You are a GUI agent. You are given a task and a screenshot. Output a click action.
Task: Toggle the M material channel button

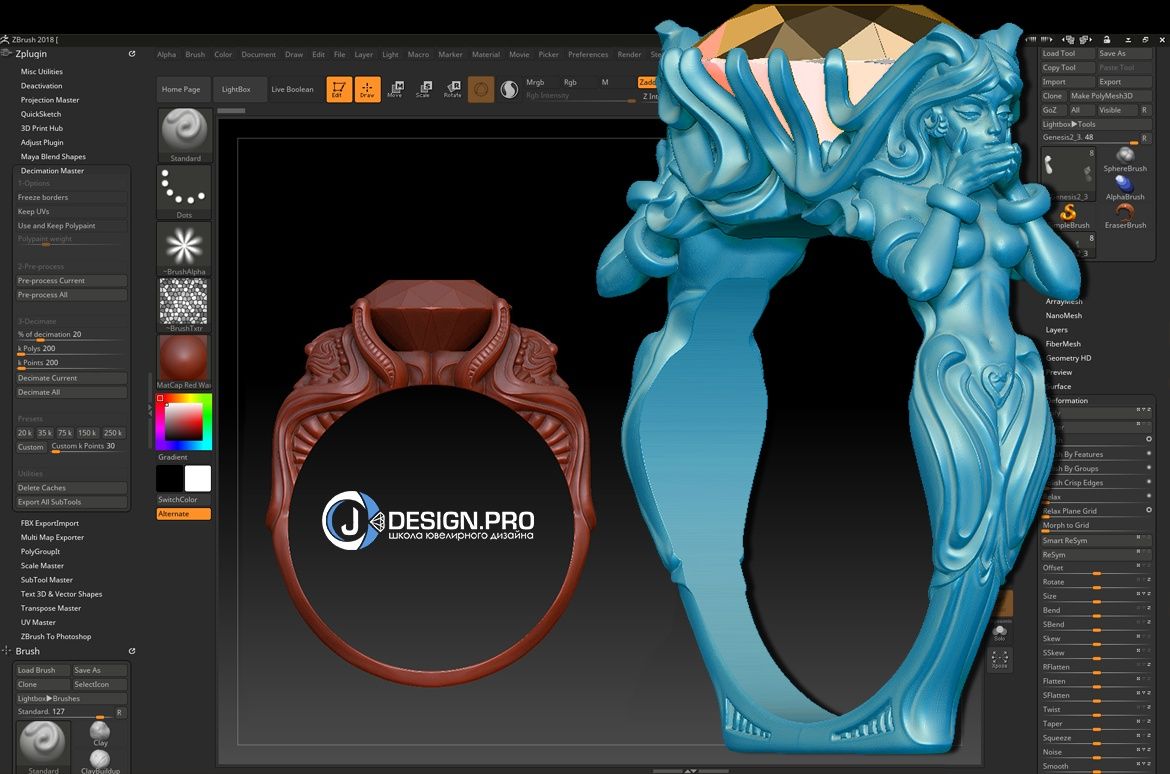coord(604,83)
